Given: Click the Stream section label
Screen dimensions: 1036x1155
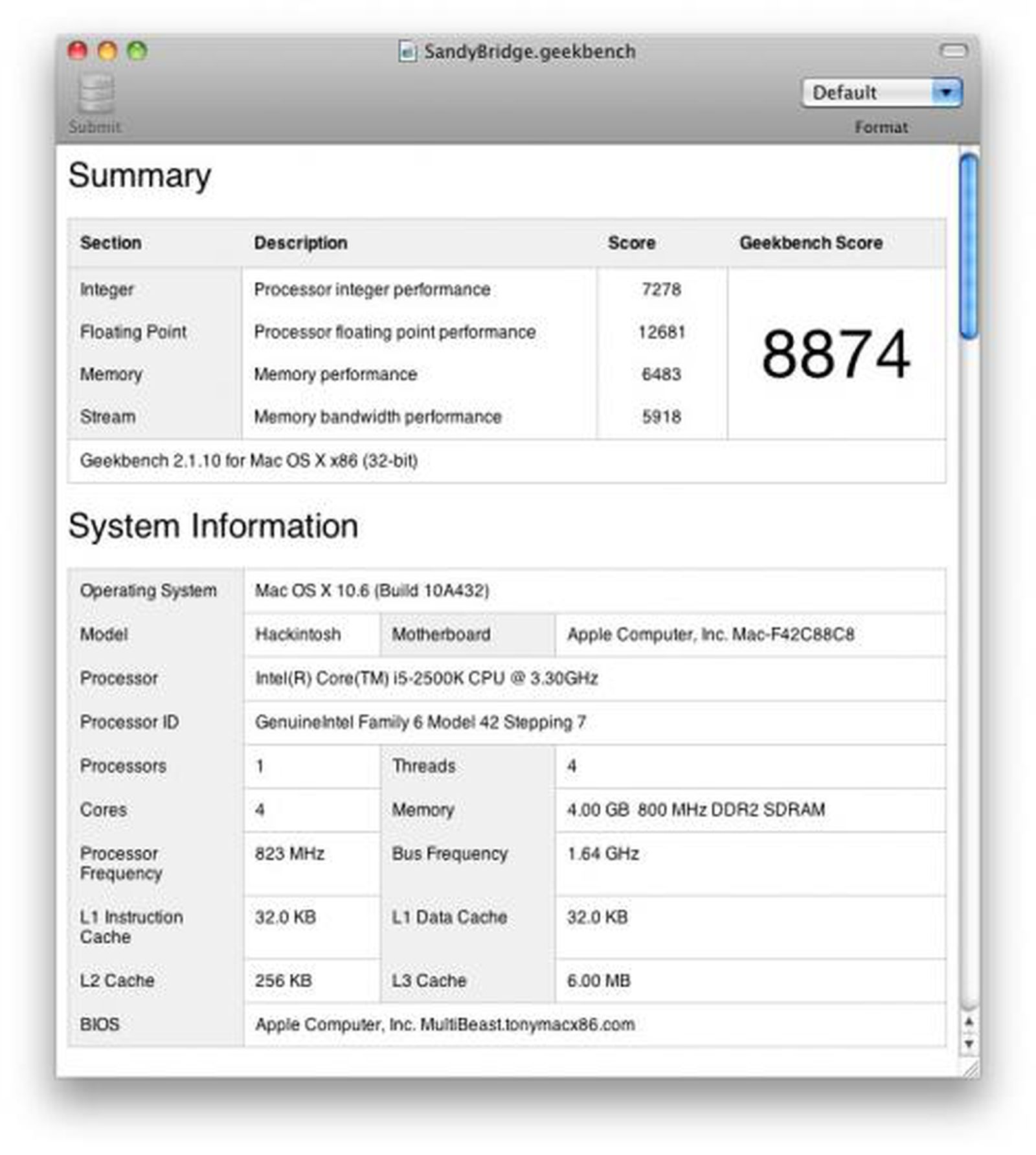Looking at the screenshot, I should pyautogui.click(x=107, y=417).
